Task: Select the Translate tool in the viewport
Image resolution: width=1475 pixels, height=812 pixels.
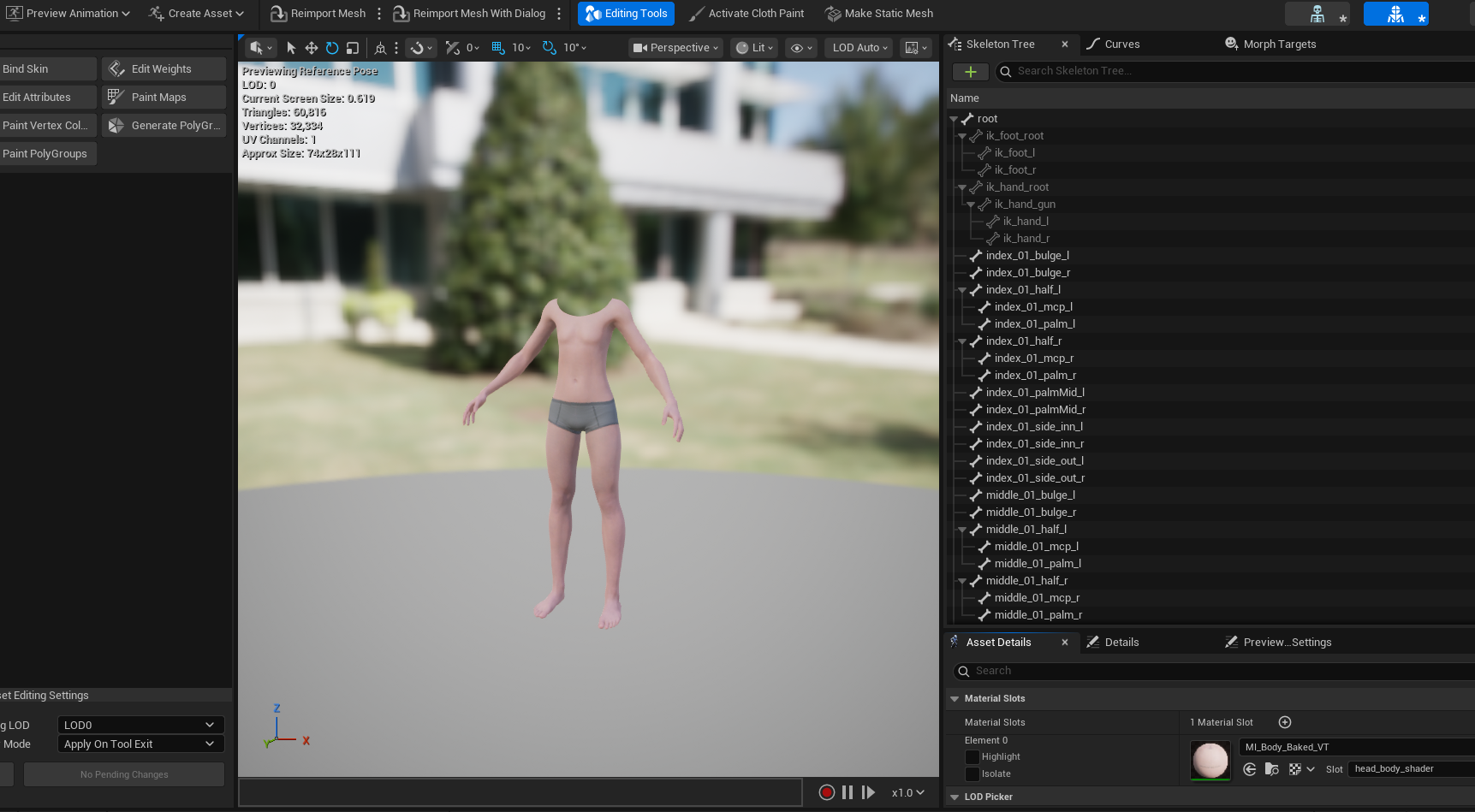Action: (311, 48)
